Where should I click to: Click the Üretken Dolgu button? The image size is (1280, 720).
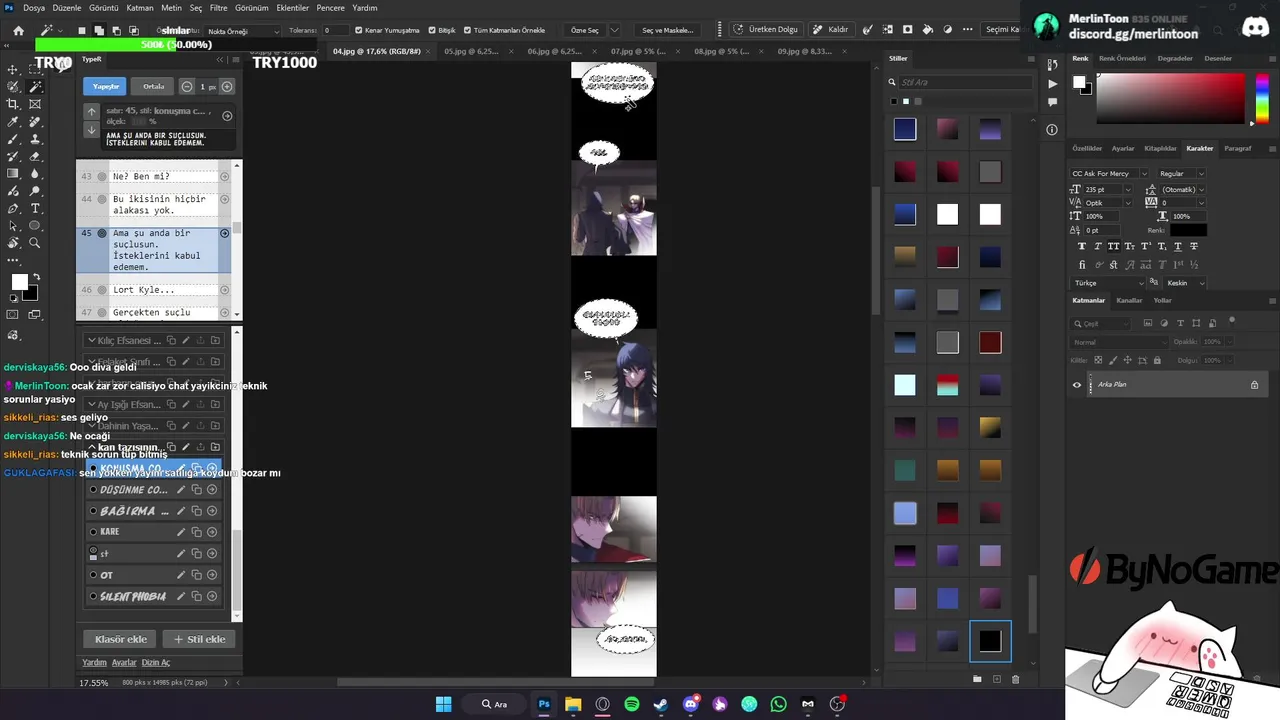(x=766, y=30)
